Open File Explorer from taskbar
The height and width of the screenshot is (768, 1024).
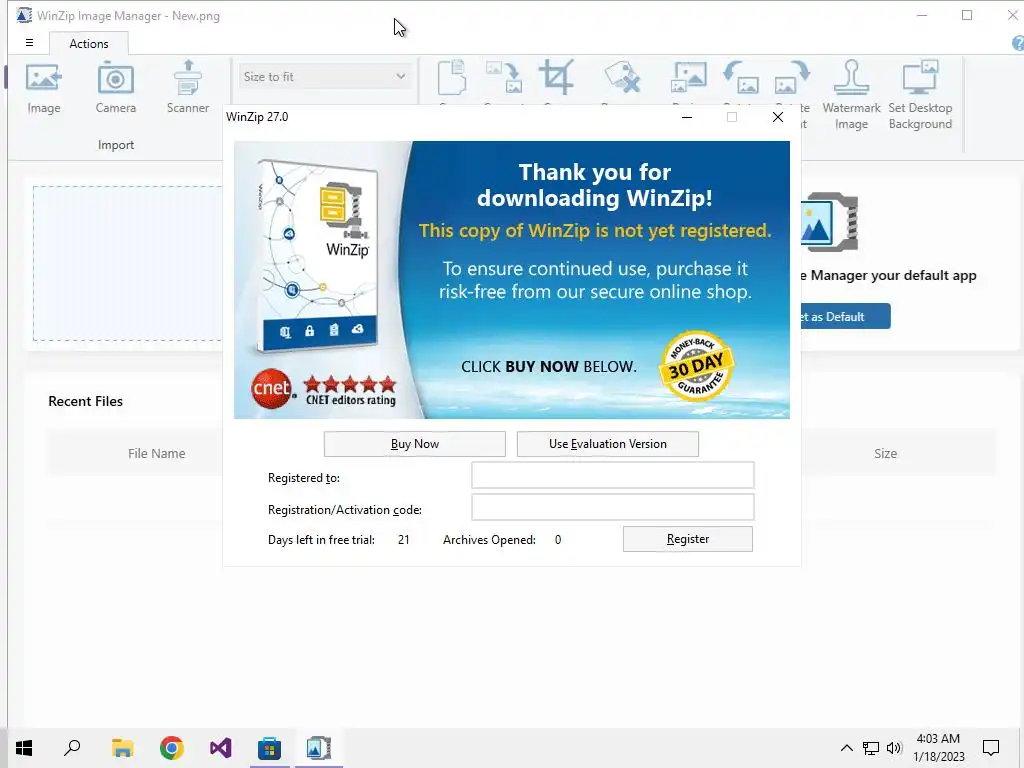click(x=122, y=748)
